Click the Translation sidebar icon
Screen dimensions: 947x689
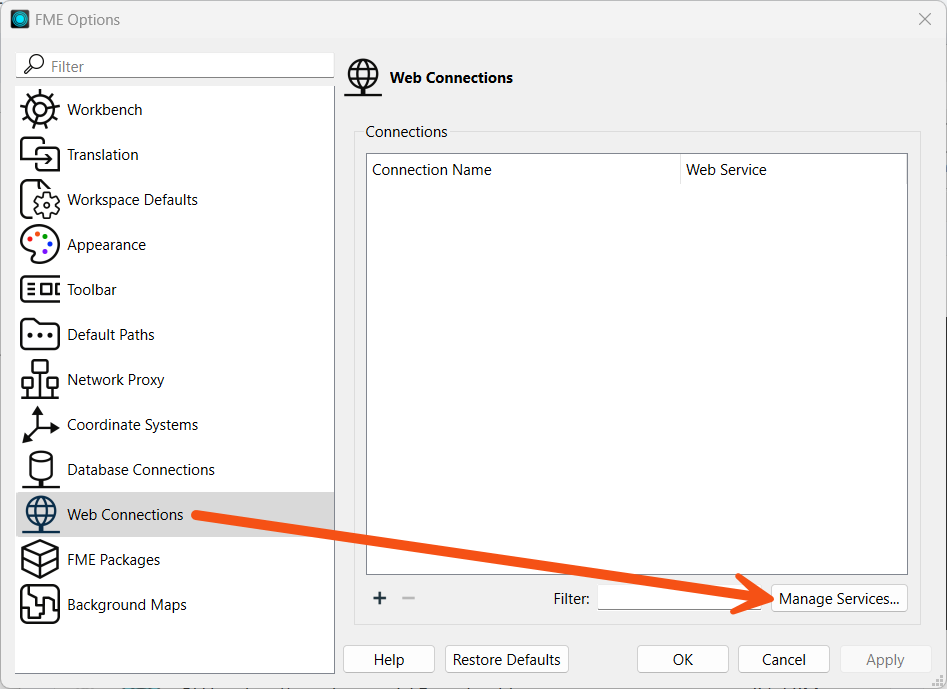[x=38, y=154]
